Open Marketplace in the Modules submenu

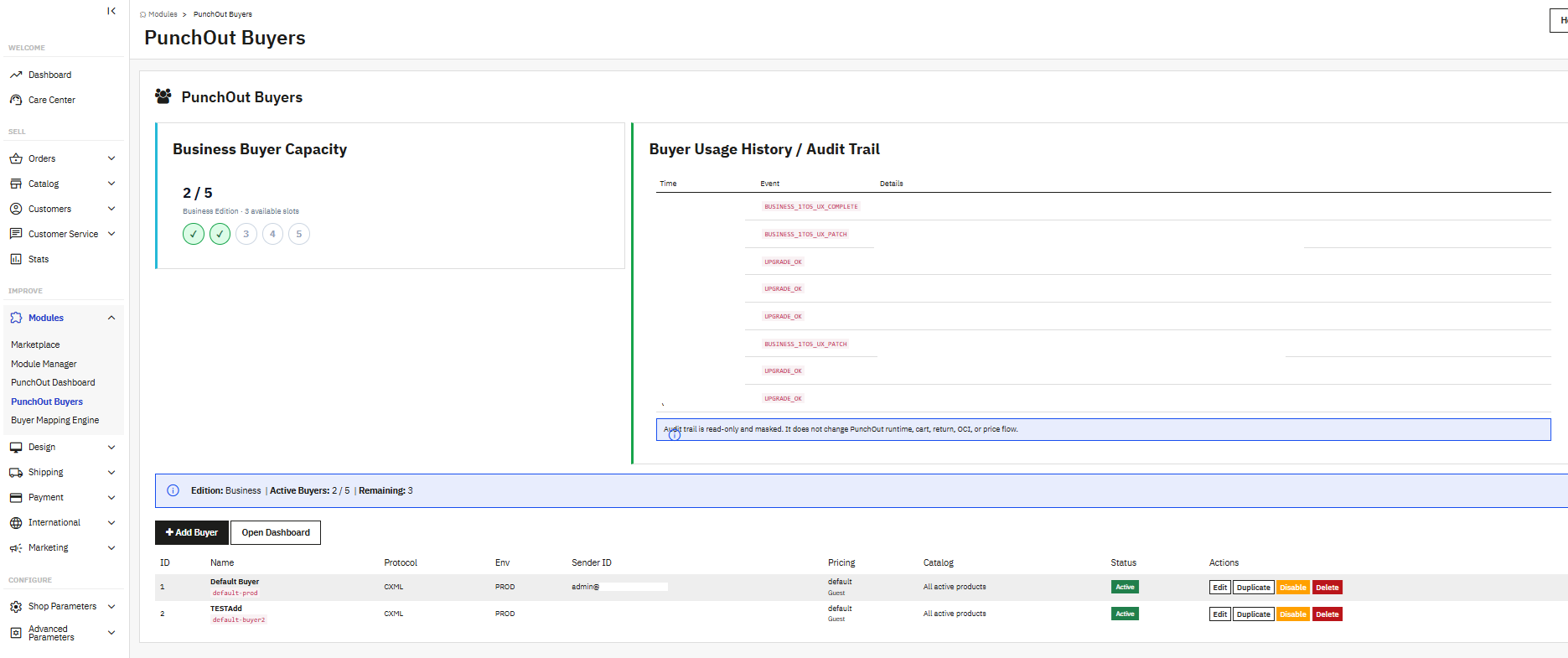coord(35,345)
